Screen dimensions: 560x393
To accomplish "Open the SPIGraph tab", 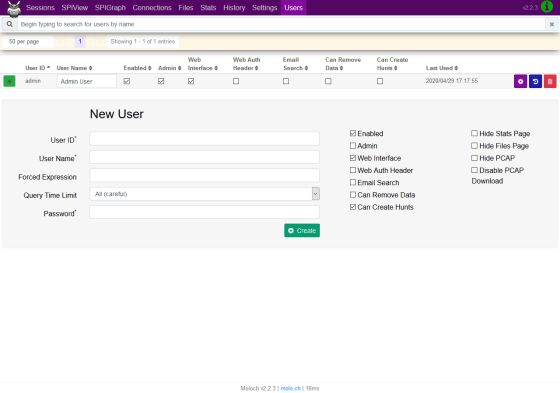I will point(110,8).
